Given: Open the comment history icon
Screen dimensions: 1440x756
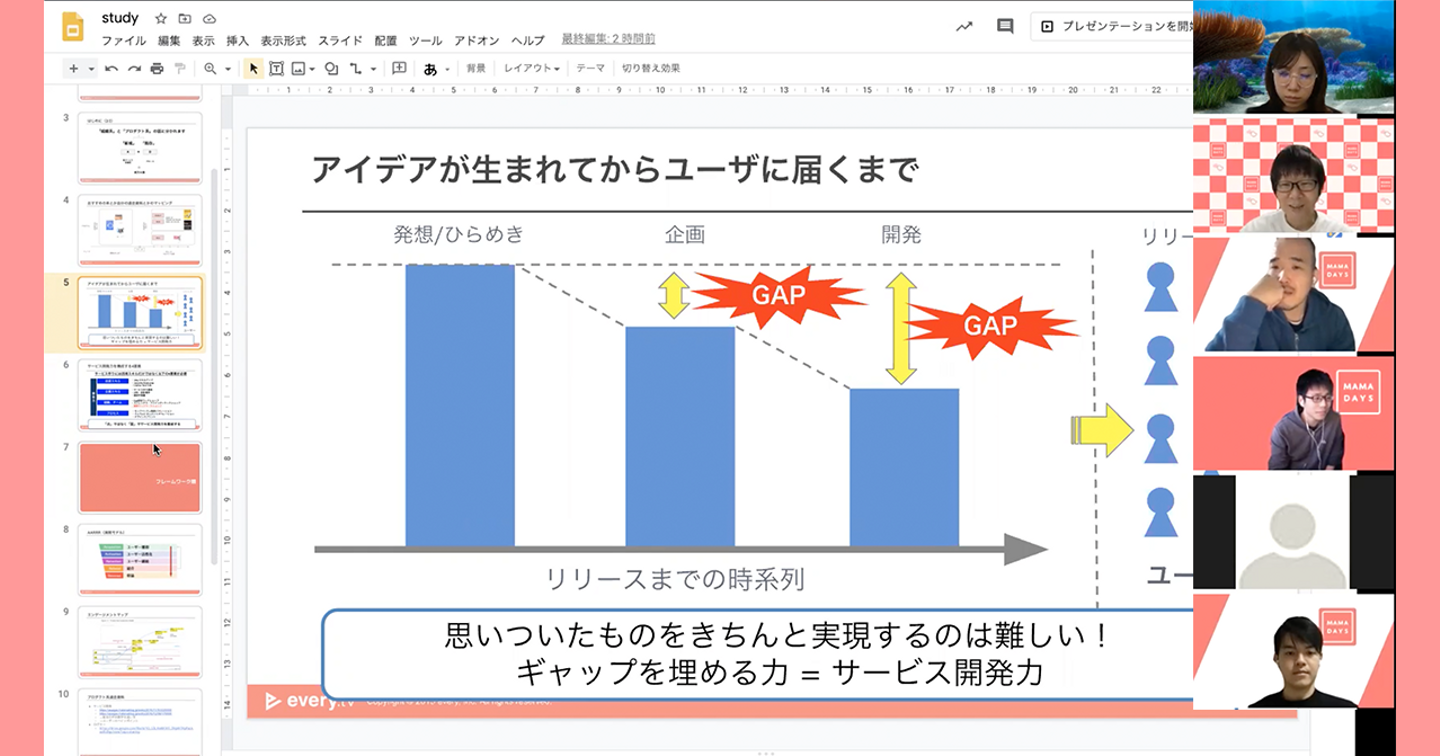Looking at the screenshot, I should pos(1005,27).
